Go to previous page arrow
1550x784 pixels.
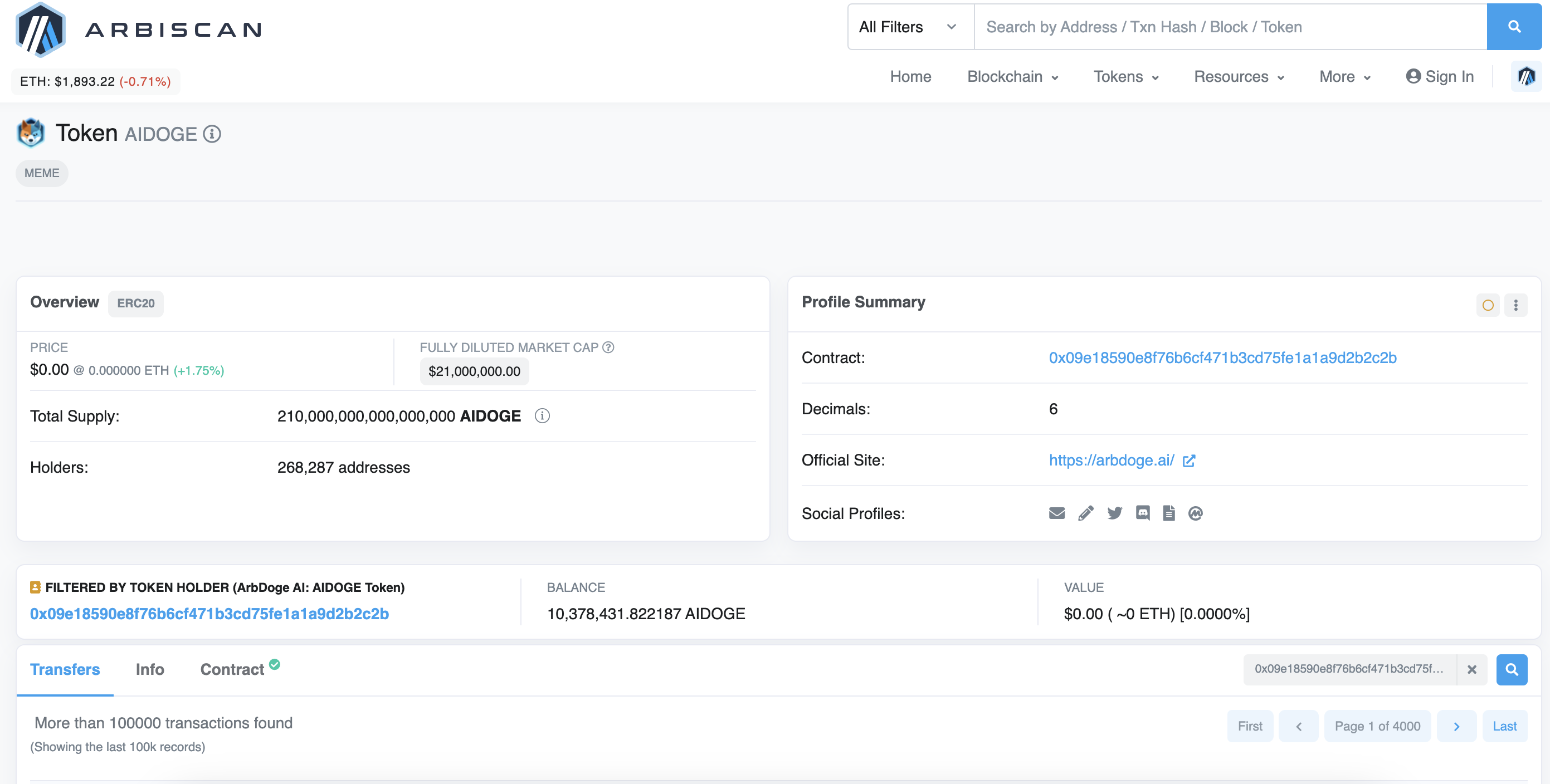tap(1299, 726)
